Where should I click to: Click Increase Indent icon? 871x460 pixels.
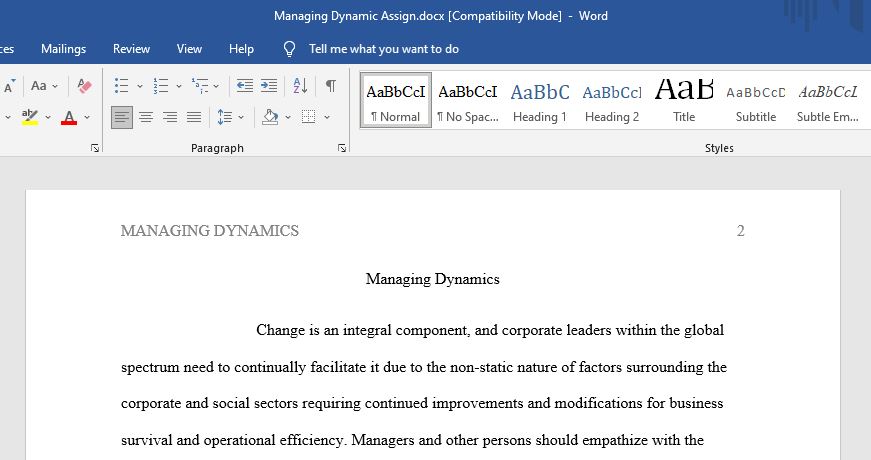[x=269, y=86]
